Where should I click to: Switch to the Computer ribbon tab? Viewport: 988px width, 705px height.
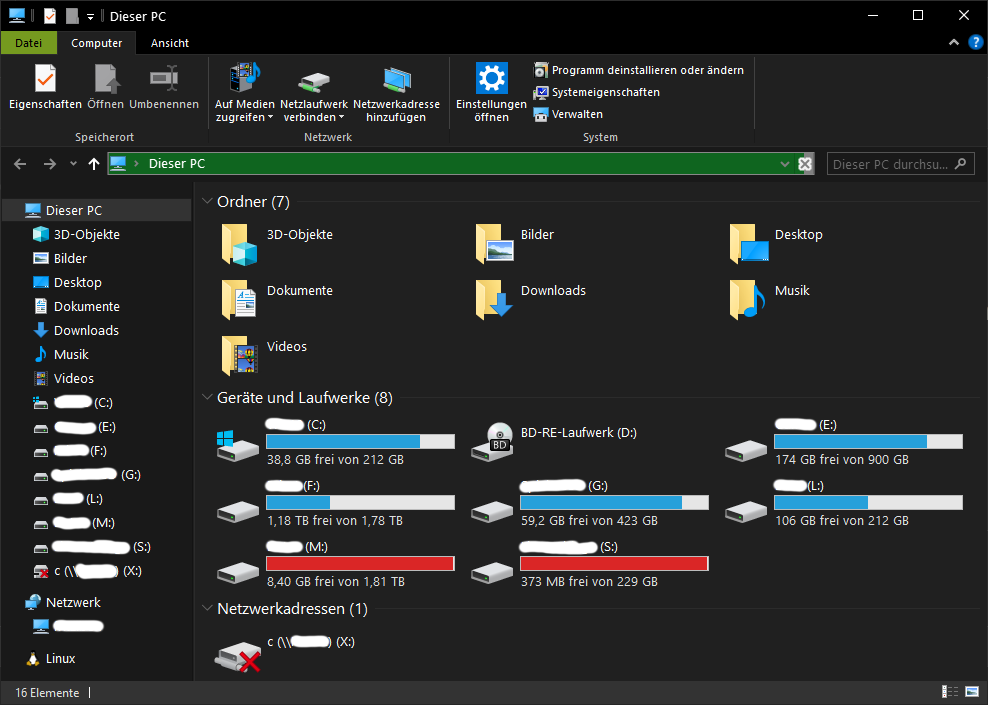click(x=96, y=43)
